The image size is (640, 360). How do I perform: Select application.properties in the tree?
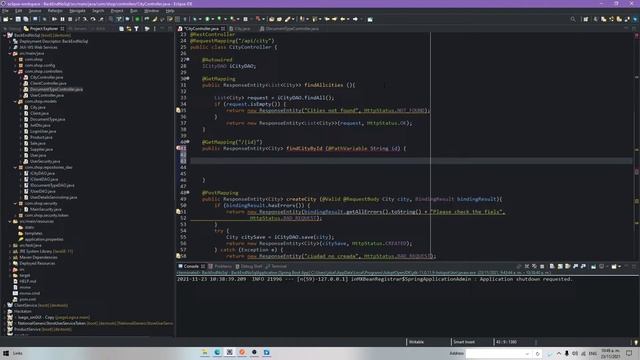click(44, 239)
